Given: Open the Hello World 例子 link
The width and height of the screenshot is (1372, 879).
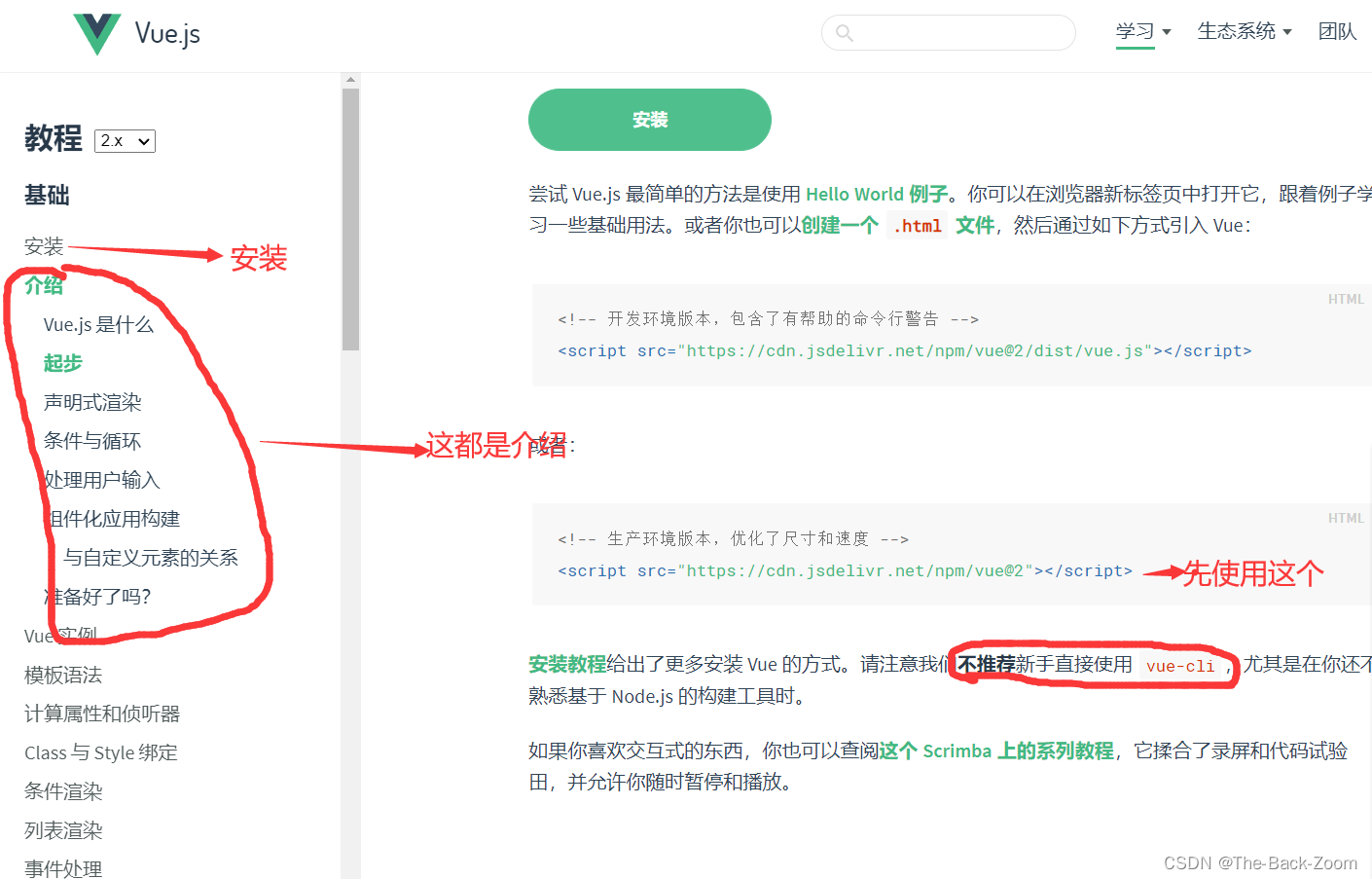Looking at the screenshot, I should [x=877, y=194].
